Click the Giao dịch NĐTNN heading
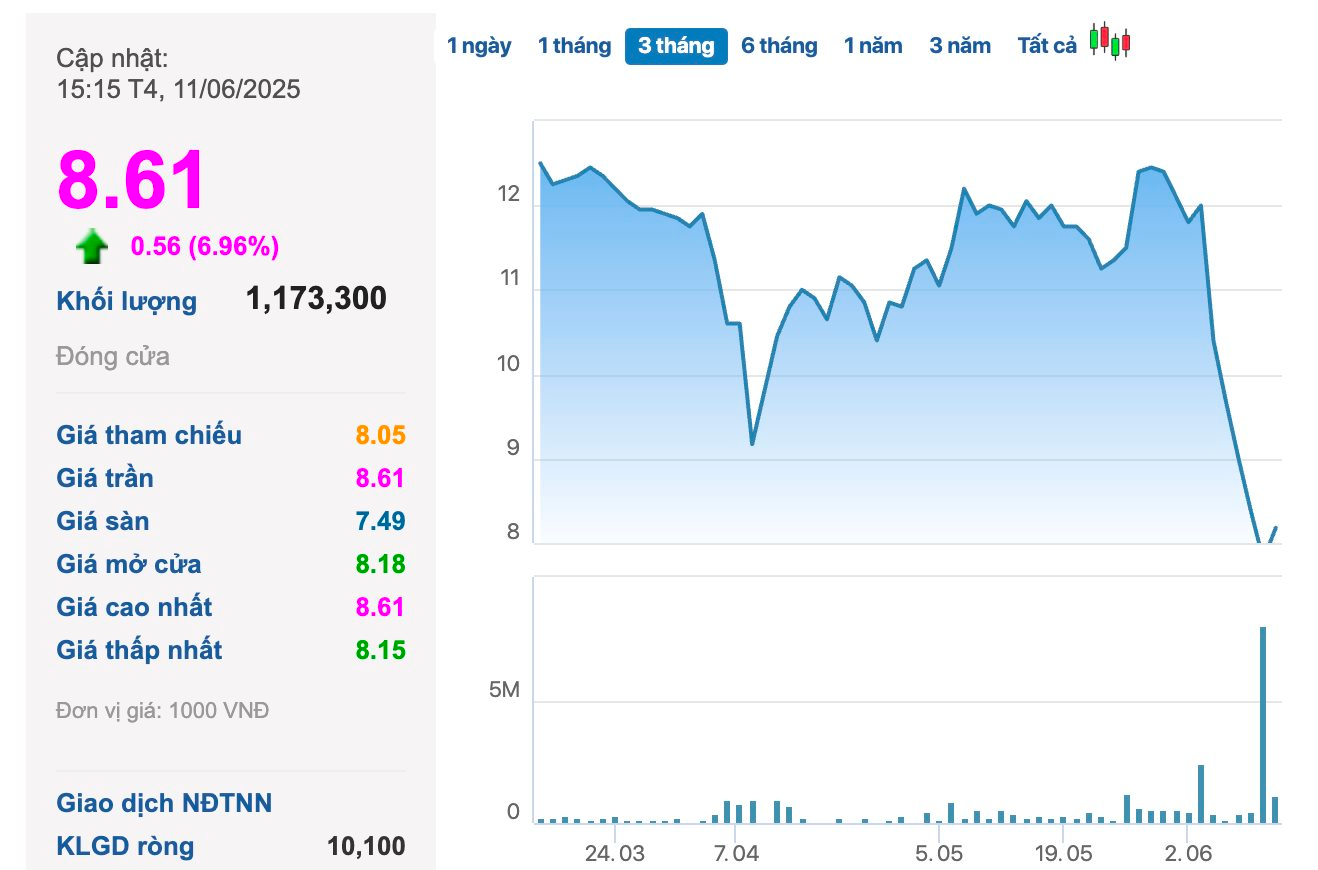 click(164, 803)
